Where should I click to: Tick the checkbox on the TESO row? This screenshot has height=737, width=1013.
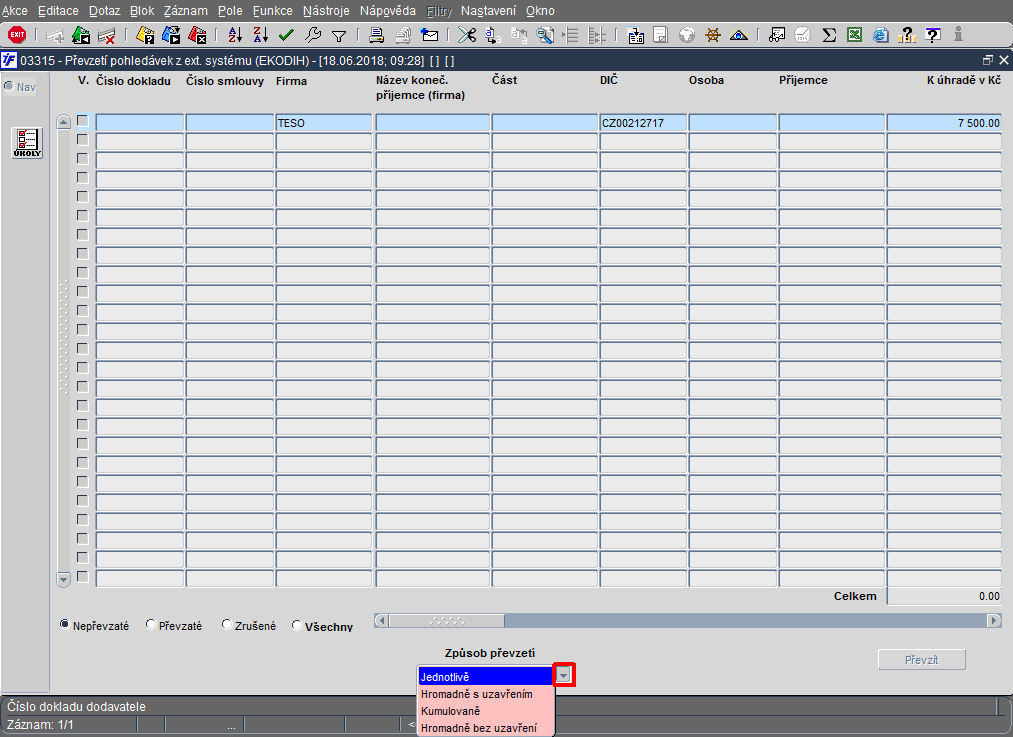83,121
